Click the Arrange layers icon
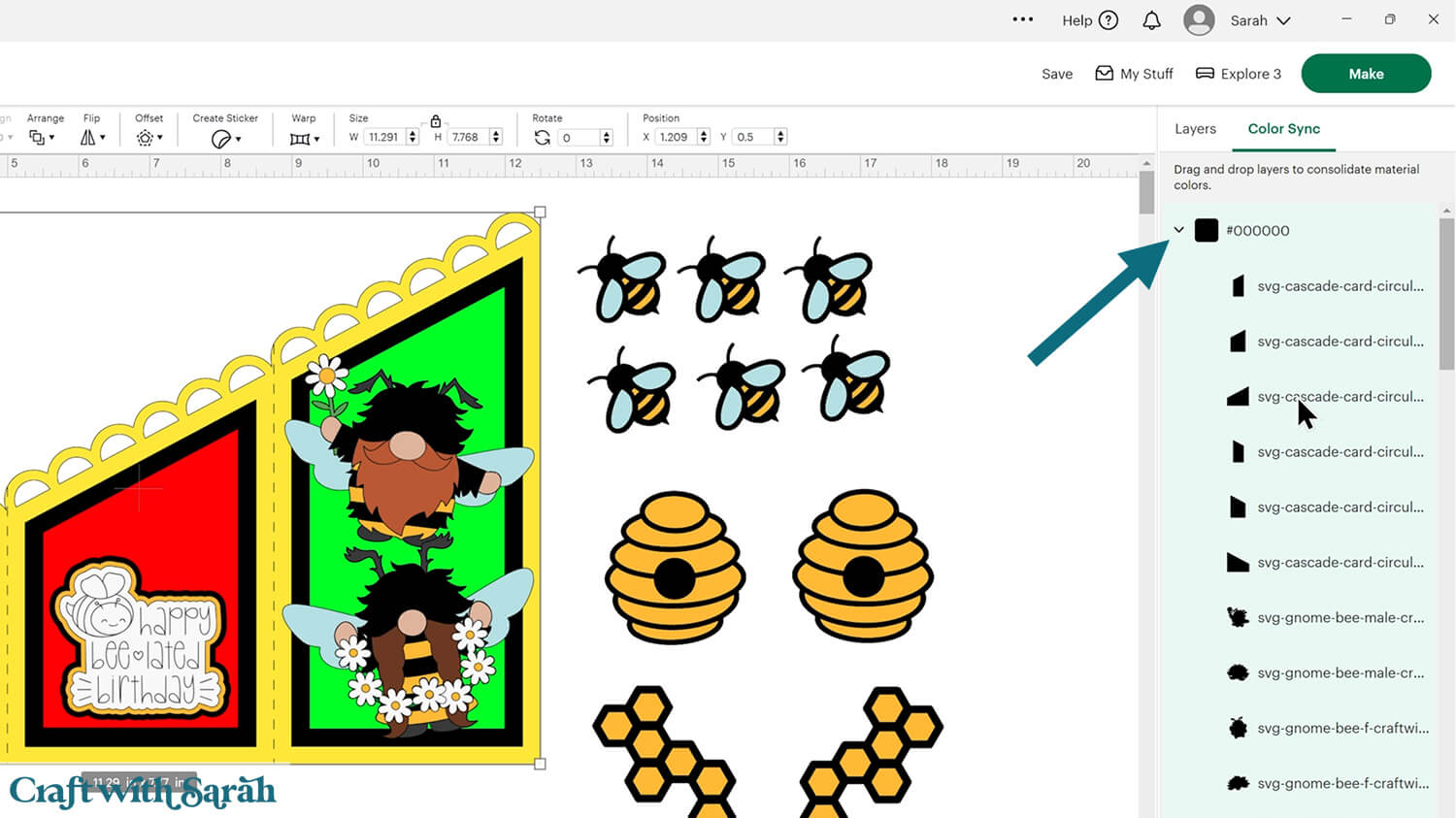Image resolution: width=1456 pixels, height=818 pixels. point(36,138)
